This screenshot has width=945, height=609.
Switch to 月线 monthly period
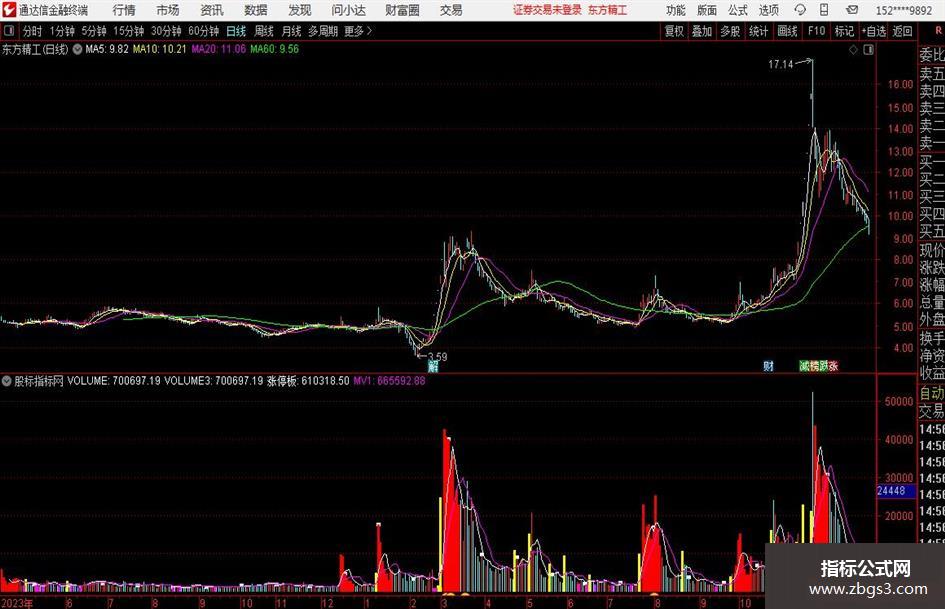coord(291,31)
